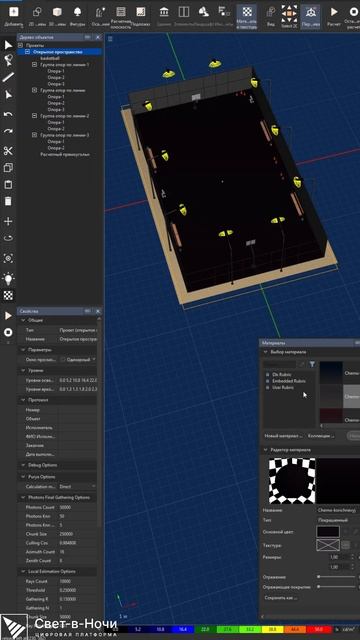Click the Вид camera toolbar icon

coord(271,12)
